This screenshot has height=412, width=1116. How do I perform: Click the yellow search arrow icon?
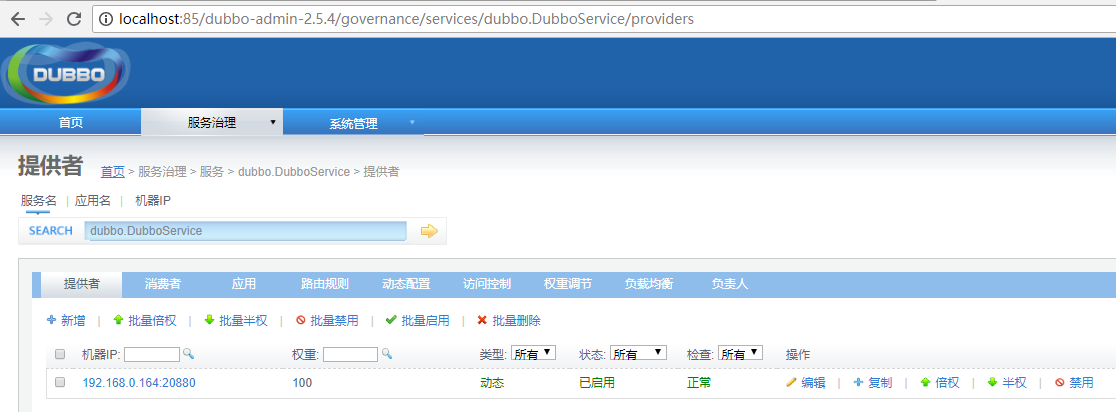428,231
